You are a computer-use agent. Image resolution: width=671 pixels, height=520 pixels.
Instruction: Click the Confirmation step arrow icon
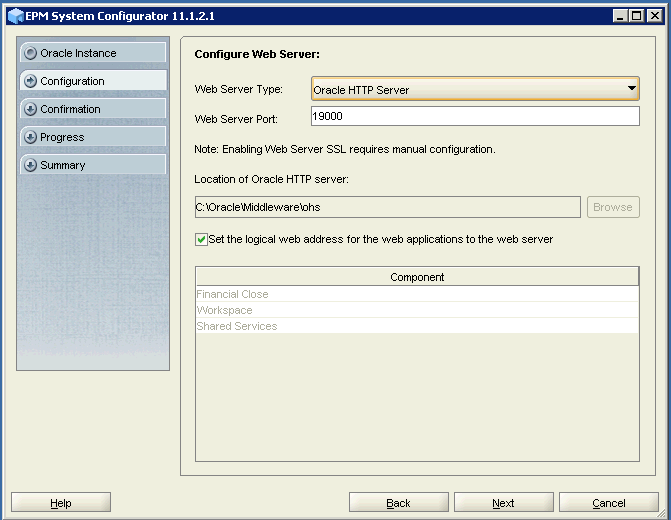pyautogui.click(x=30, y=109)
